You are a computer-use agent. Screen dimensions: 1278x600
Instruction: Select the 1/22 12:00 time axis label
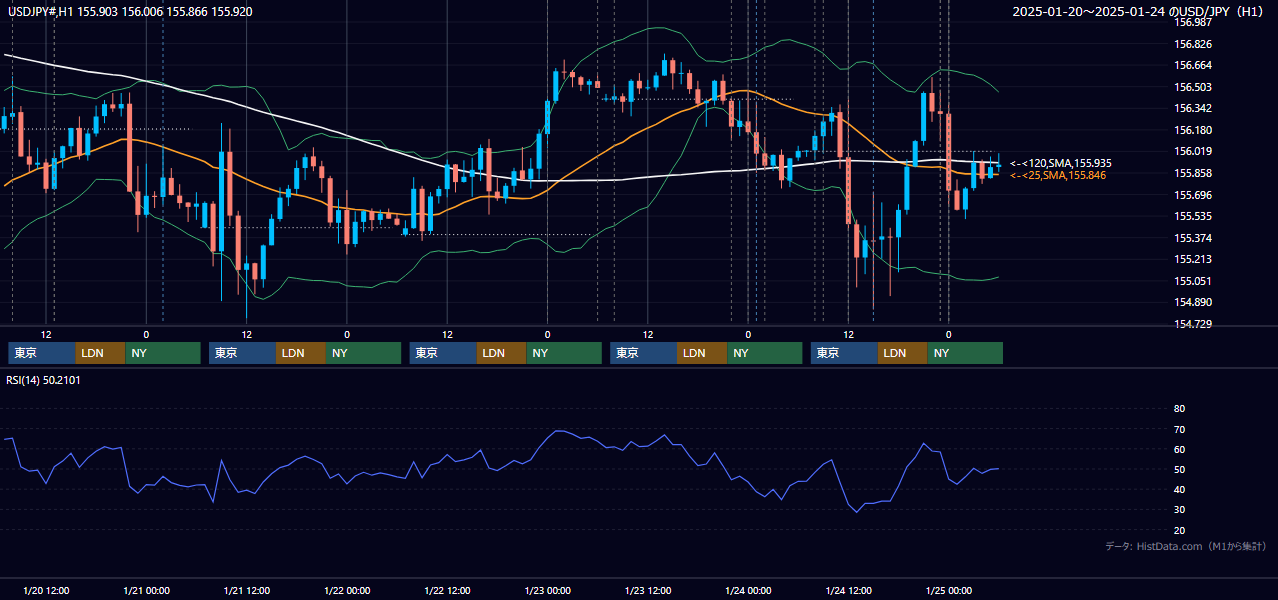coord(447,591)
